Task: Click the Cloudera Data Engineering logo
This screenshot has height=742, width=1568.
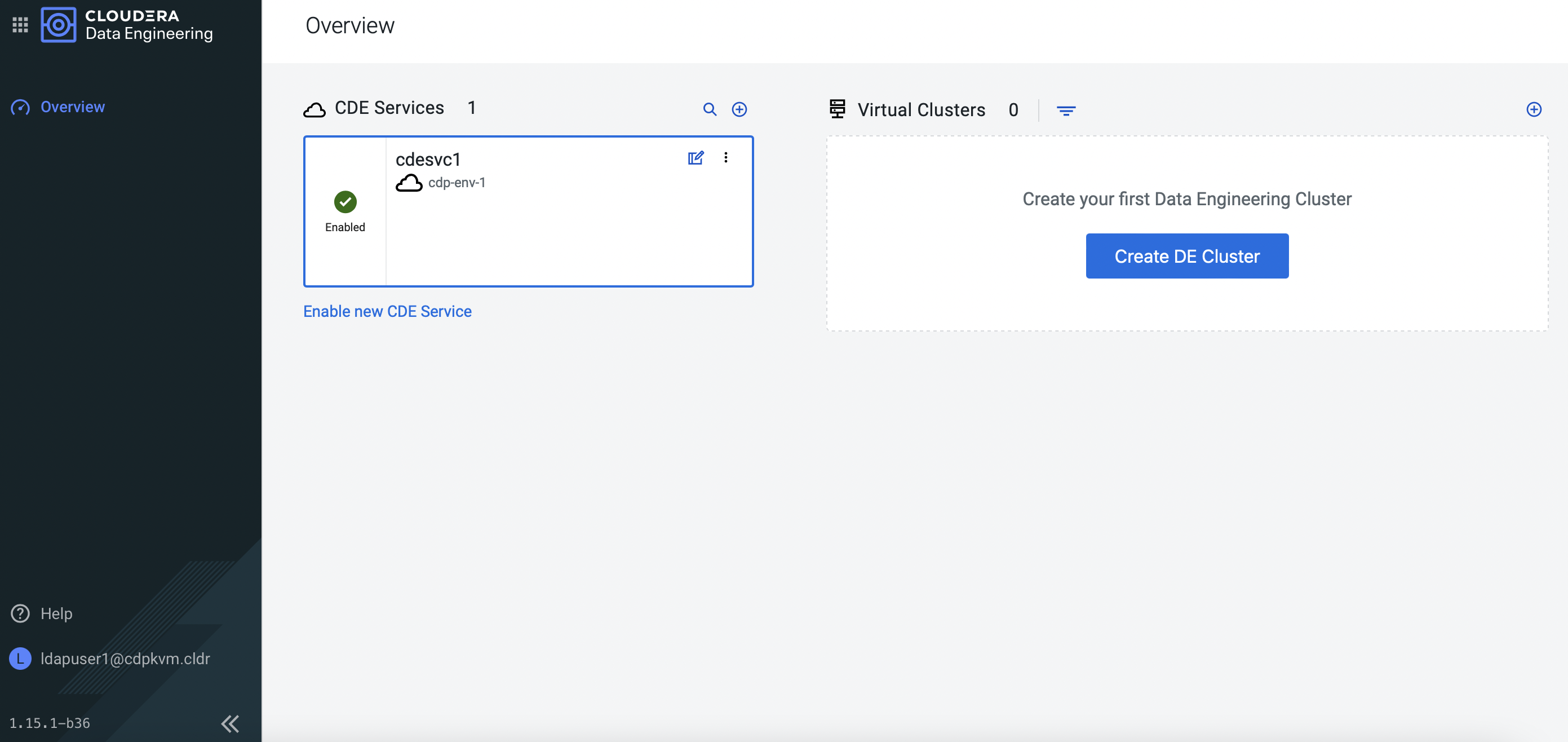Action: tap(59, 25)
